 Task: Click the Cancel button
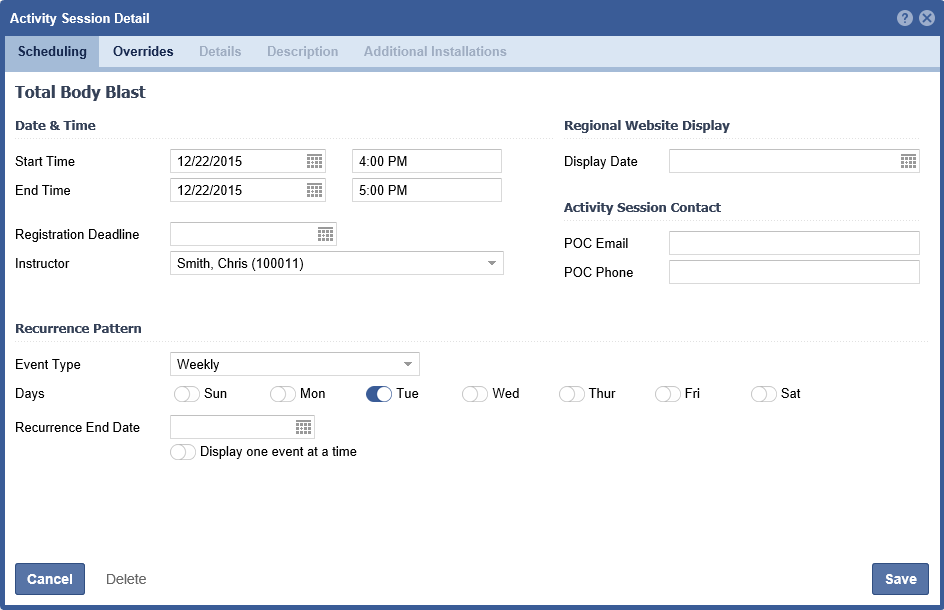click(x=50, y=579)
